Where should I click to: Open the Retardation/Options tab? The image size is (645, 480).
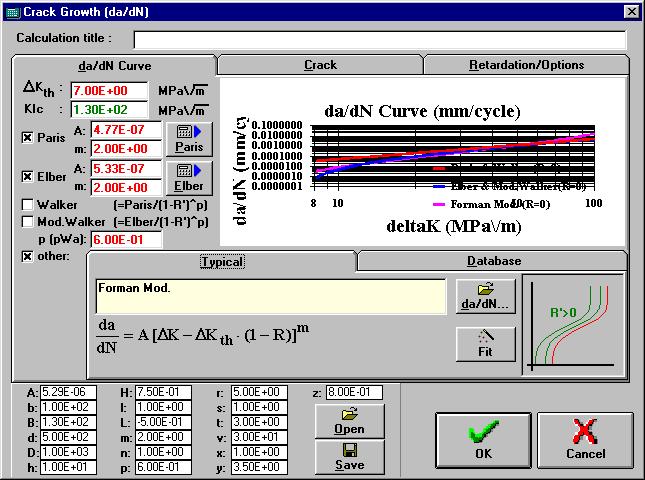pyautogui.click(x=526, y=65)
